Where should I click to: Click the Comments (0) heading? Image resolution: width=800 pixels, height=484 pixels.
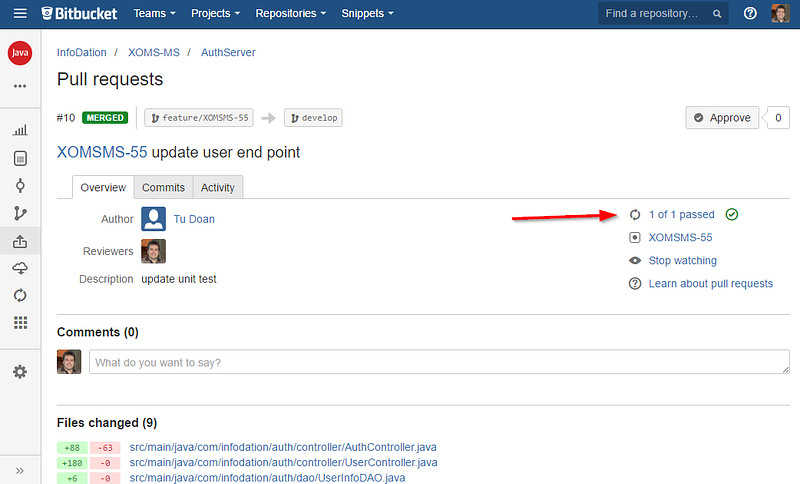pos(97,332)
